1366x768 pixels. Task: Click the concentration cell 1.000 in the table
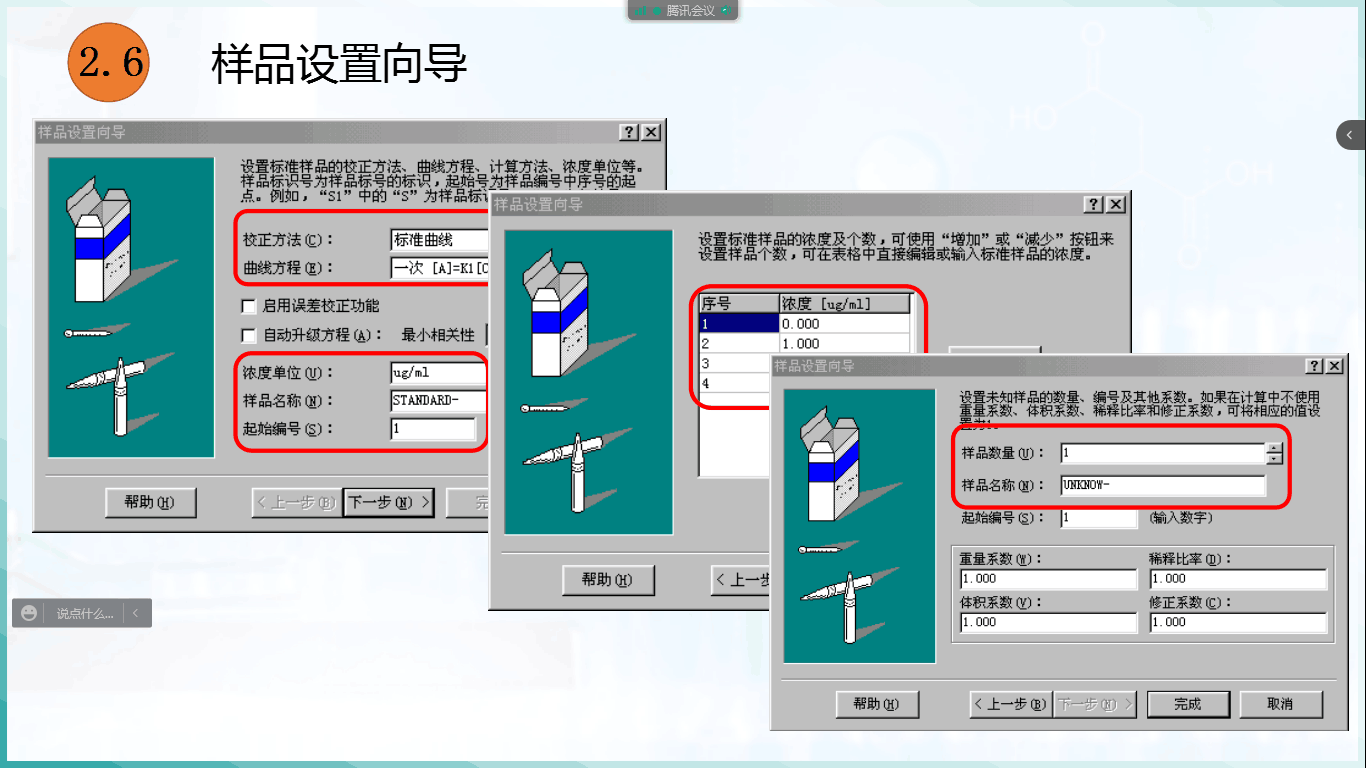(x=845, y=344)
